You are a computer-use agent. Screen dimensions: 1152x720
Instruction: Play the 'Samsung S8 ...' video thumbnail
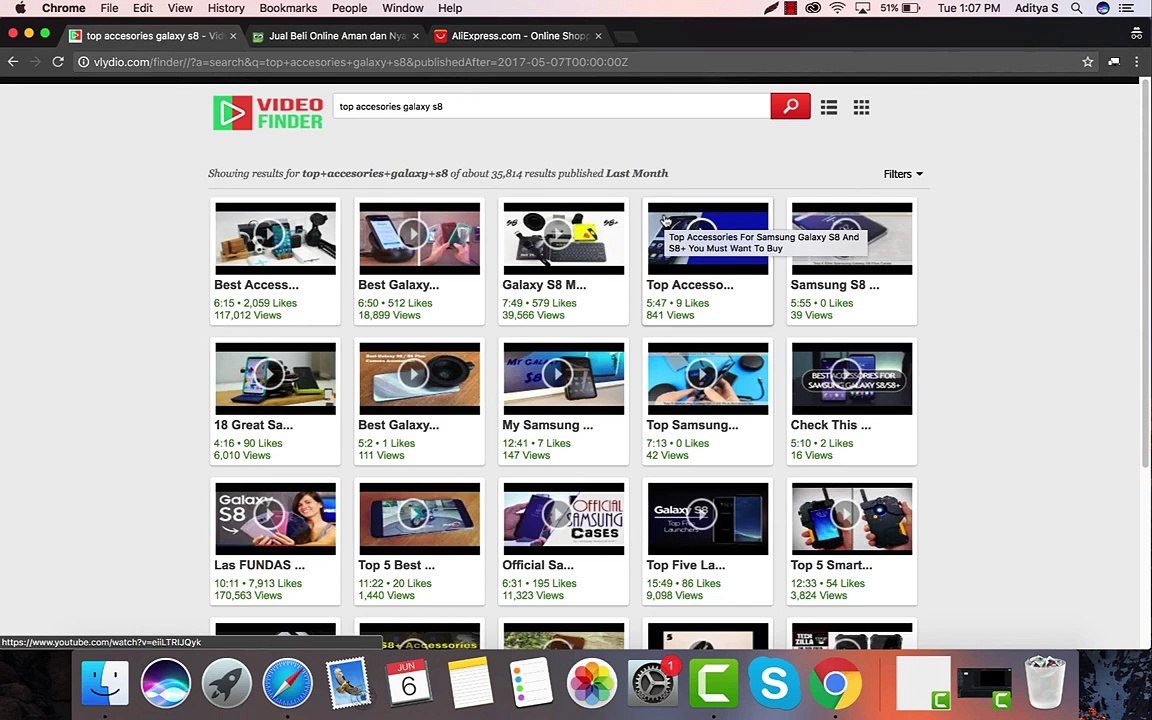coord(852,238)
